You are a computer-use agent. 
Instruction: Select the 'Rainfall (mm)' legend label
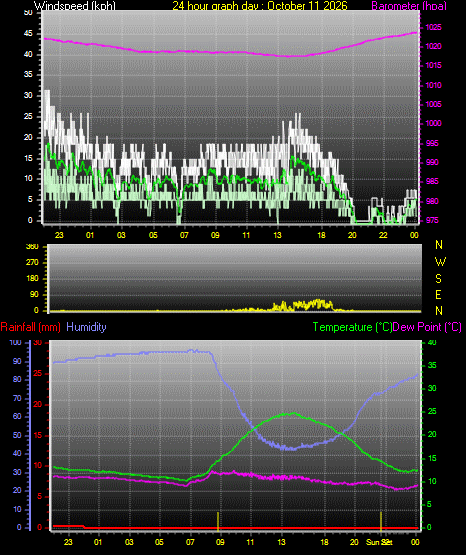pyautogui.click(x=30, y=327)
